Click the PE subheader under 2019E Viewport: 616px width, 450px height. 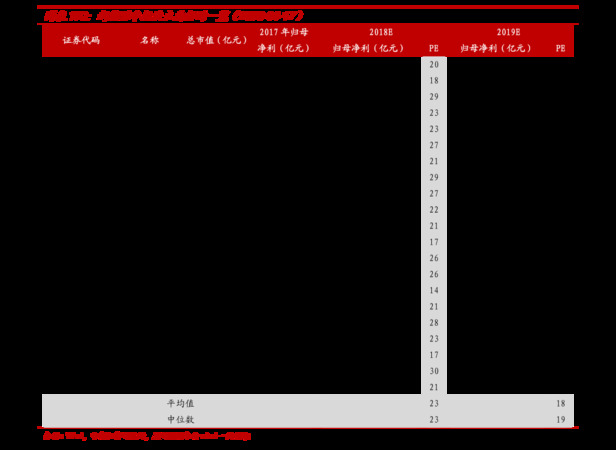tap(560, 48)
